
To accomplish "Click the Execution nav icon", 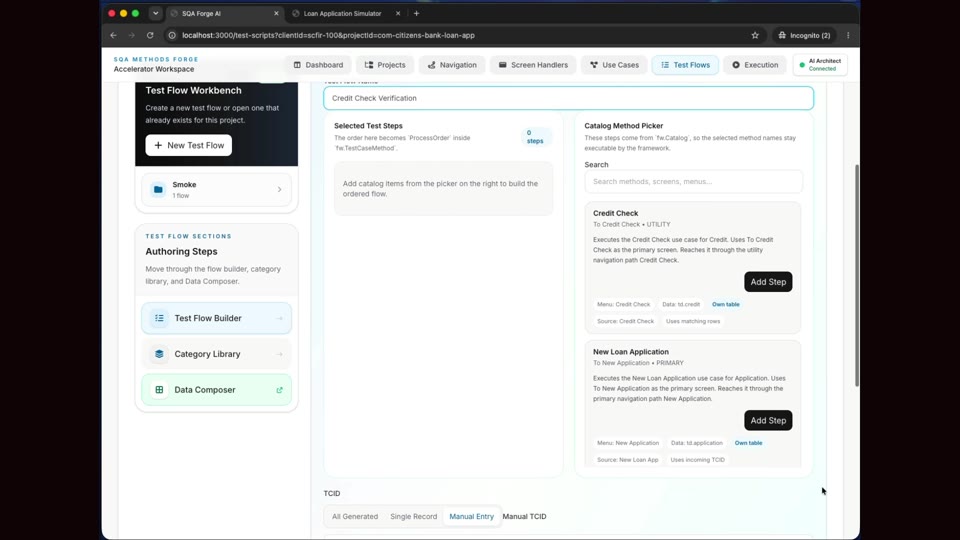I will 736,65.
